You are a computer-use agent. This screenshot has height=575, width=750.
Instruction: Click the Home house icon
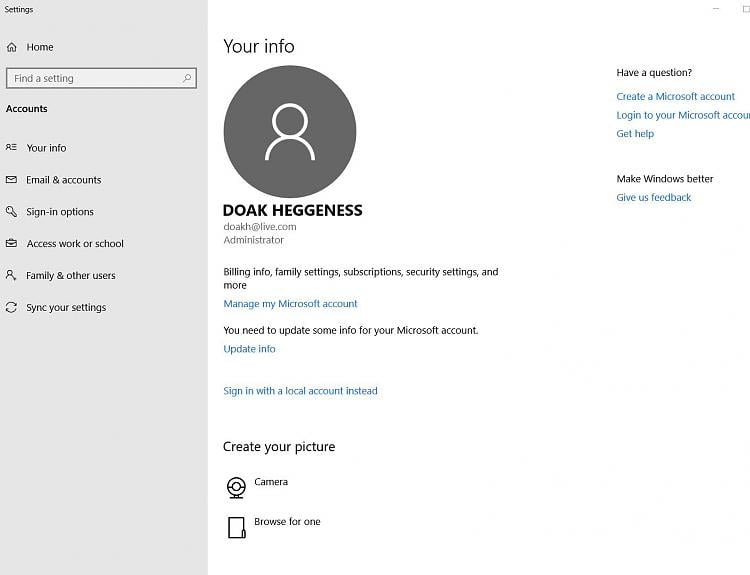12,47
